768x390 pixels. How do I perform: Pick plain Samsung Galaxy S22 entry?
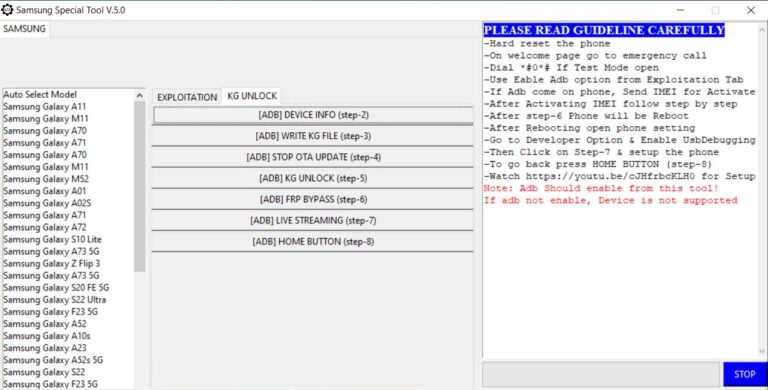click(44, 372)
